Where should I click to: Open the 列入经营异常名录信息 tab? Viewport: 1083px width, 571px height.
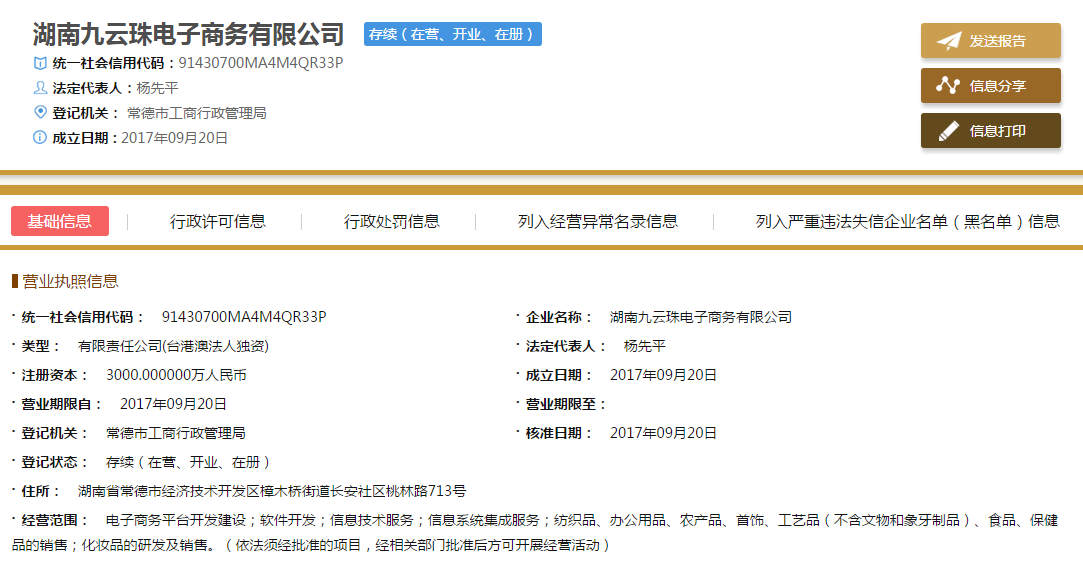(x=598, y=221)
